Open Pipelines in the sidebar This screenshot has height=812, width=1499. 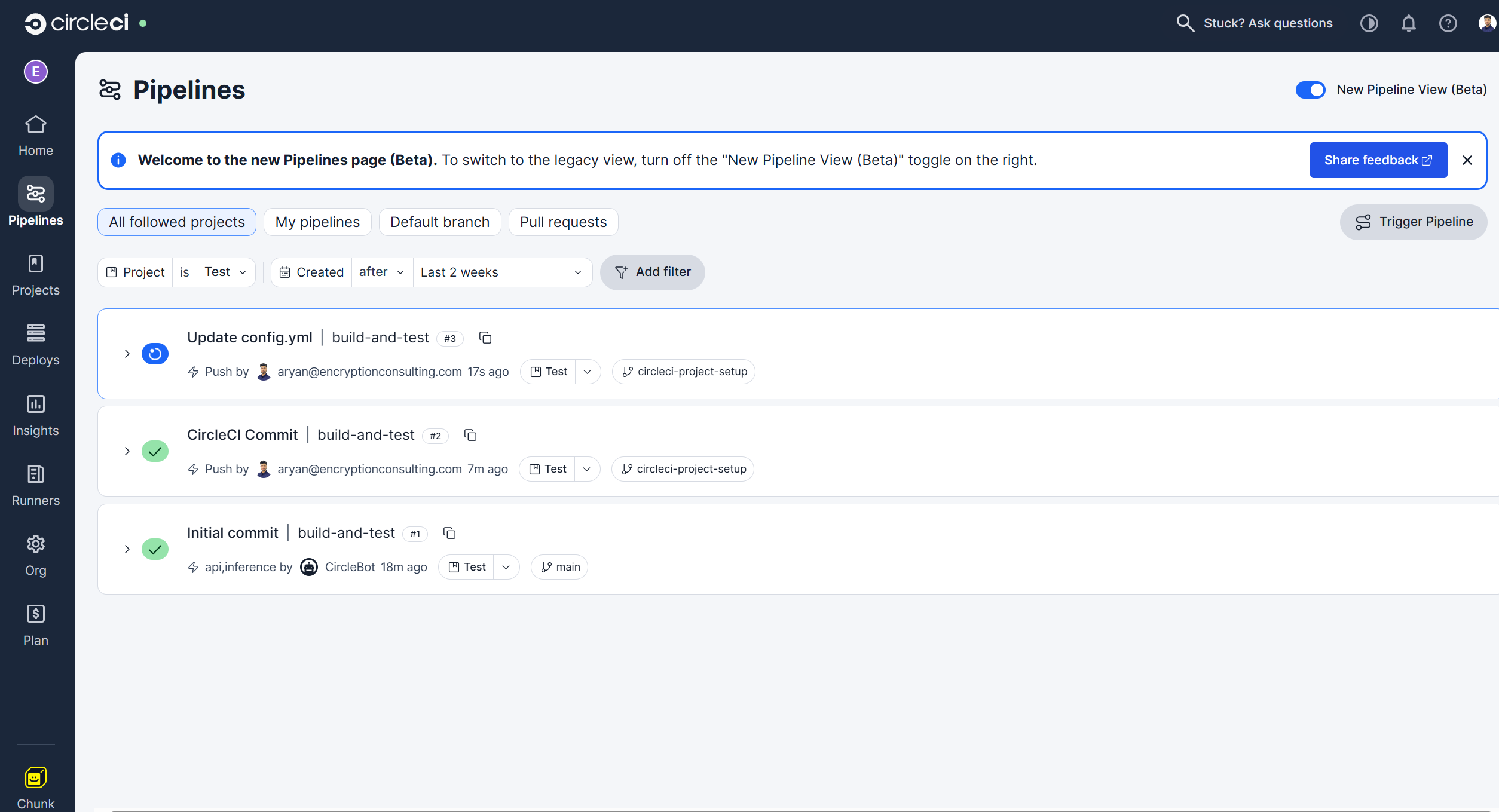pyautogui.click(x=36, y=202)
